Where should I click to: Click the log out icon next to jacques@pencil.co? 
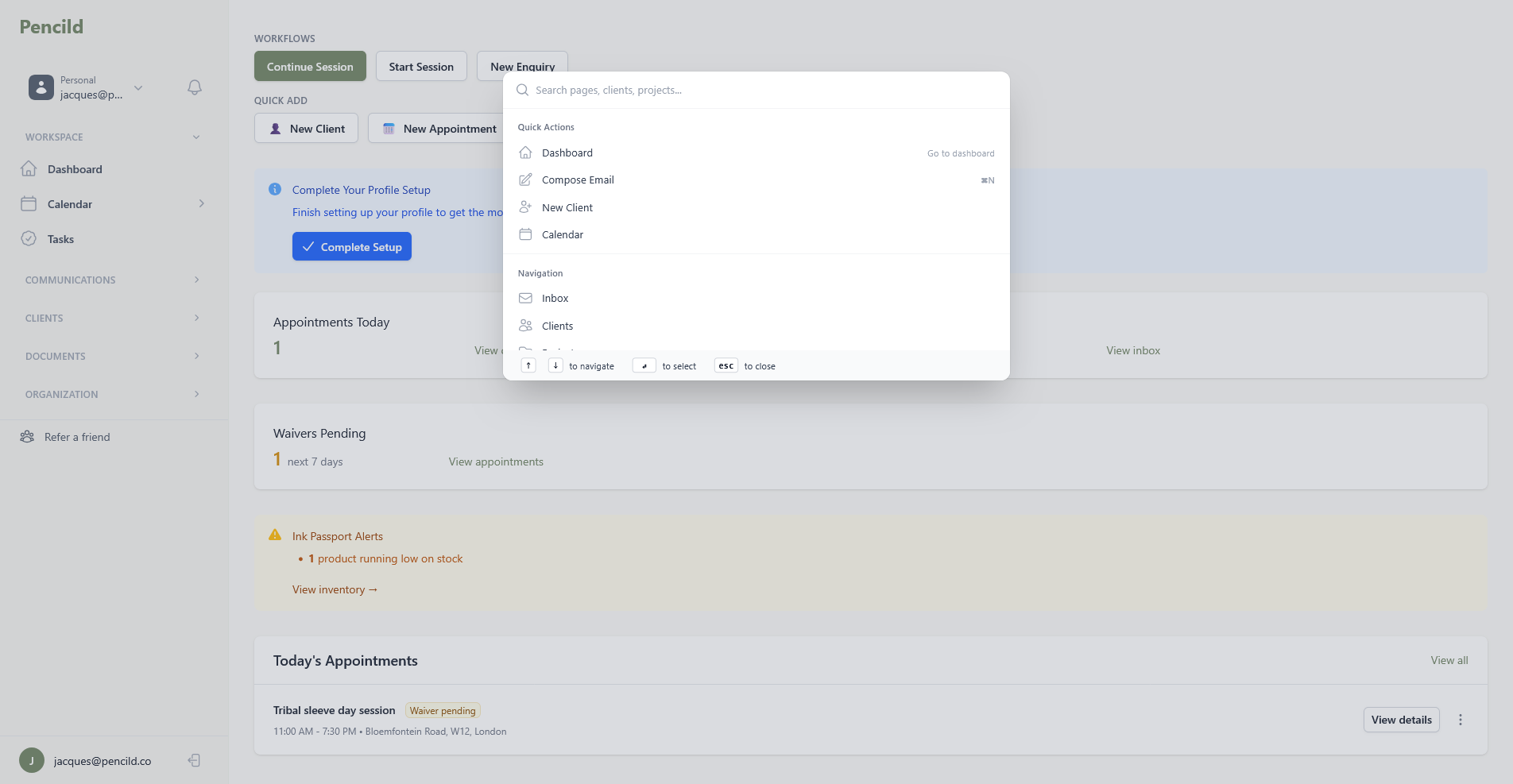tap(193, 760)
